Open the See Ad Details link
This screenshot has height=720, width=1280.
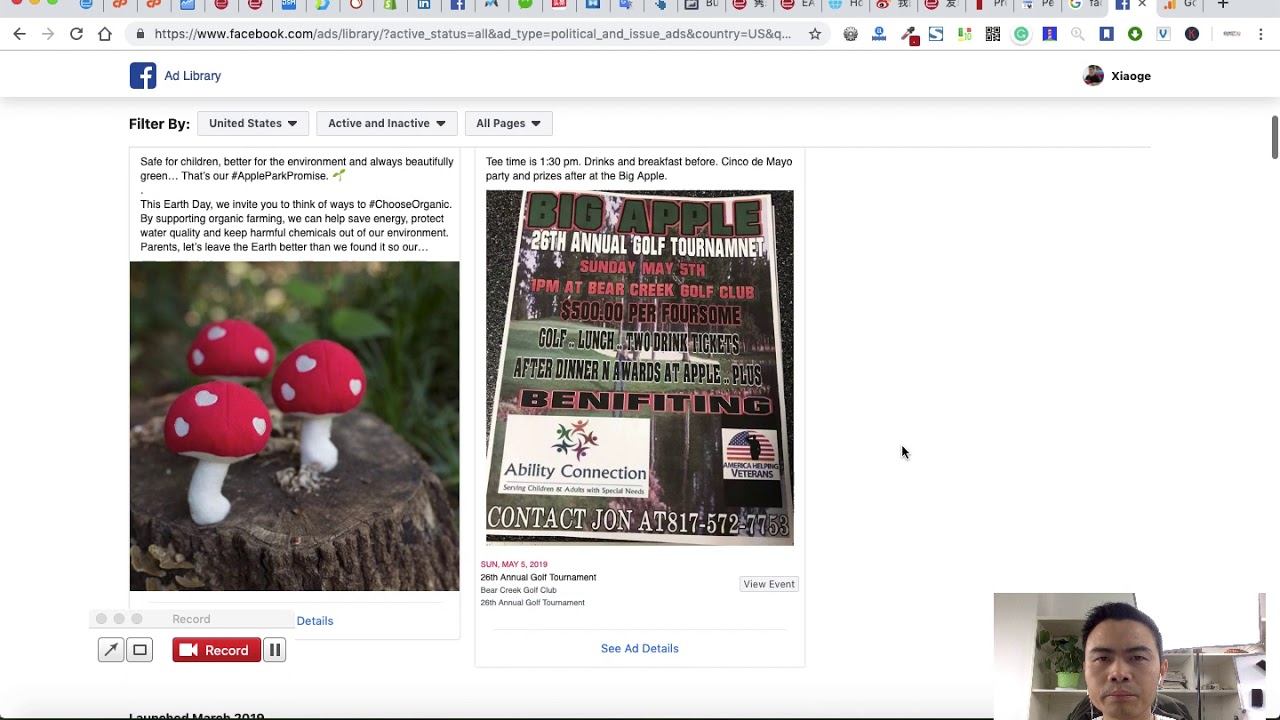[x=640, y=648]
